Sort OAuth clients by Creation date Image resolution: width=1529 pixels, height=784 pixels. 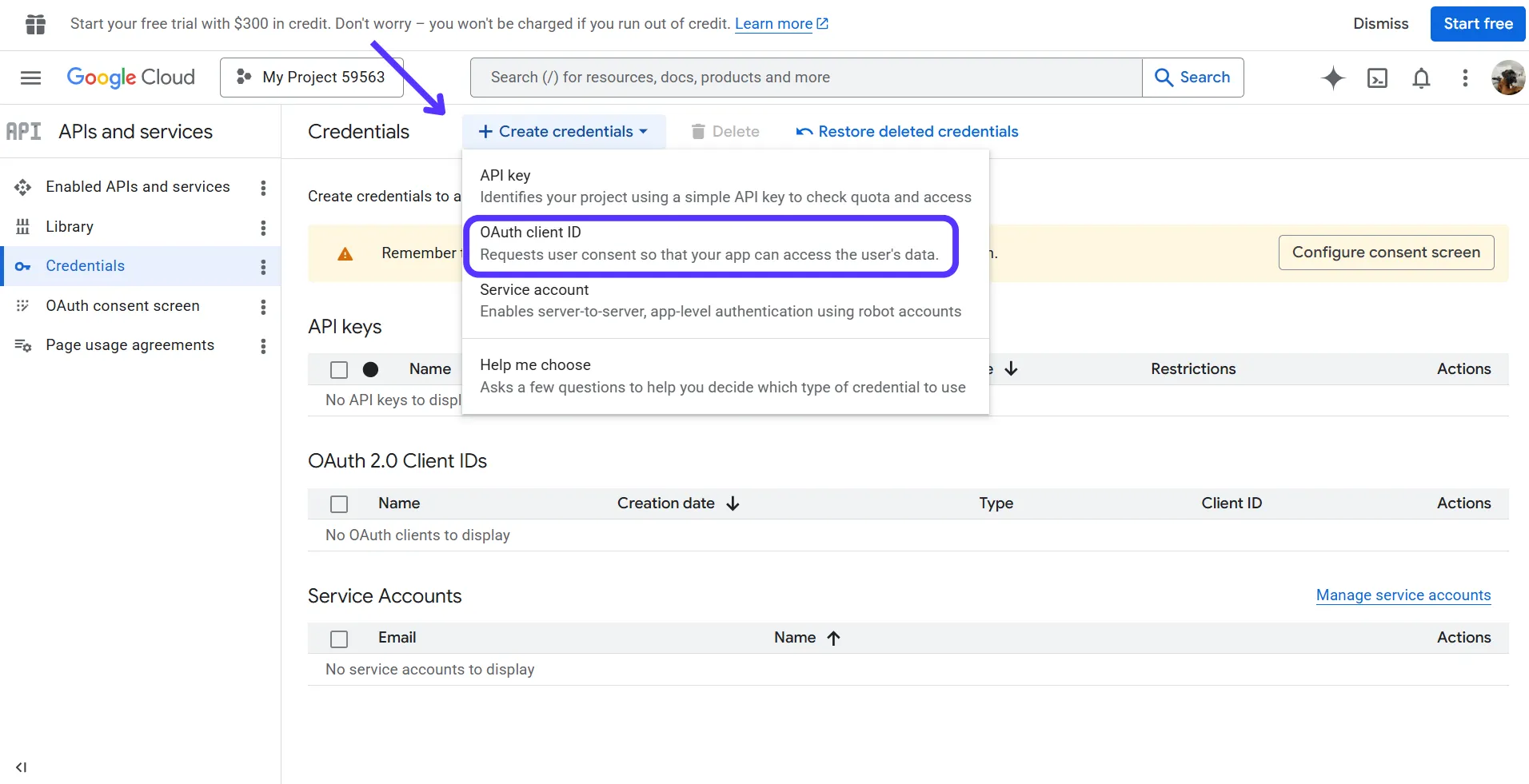tap(678, 503)
